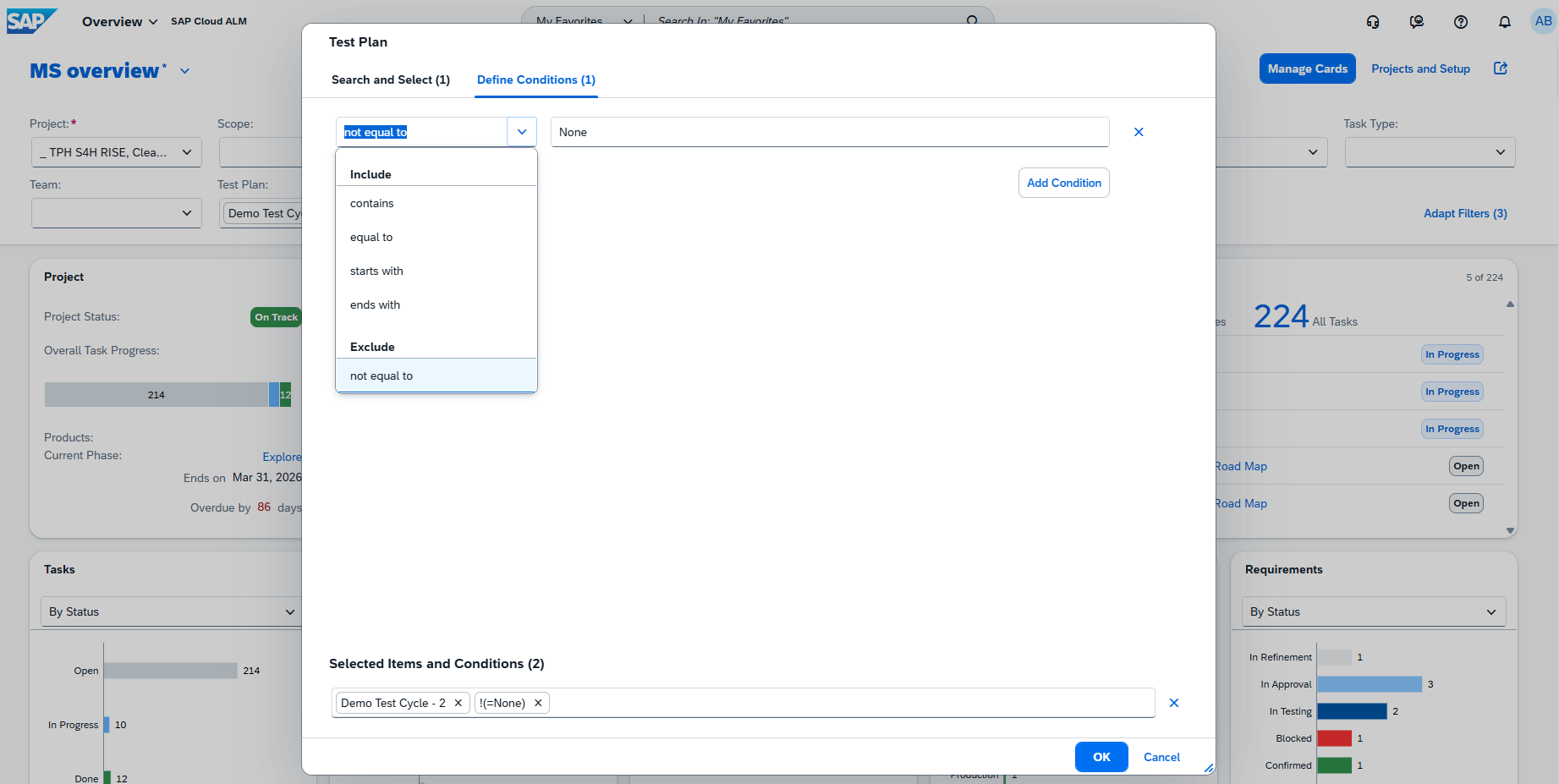Image resolution: width=1559 pixels, height=784 pixels.
Task: Switch to Search and Select (1) tab
Action: pyautogui.click(x=391, y=79)
